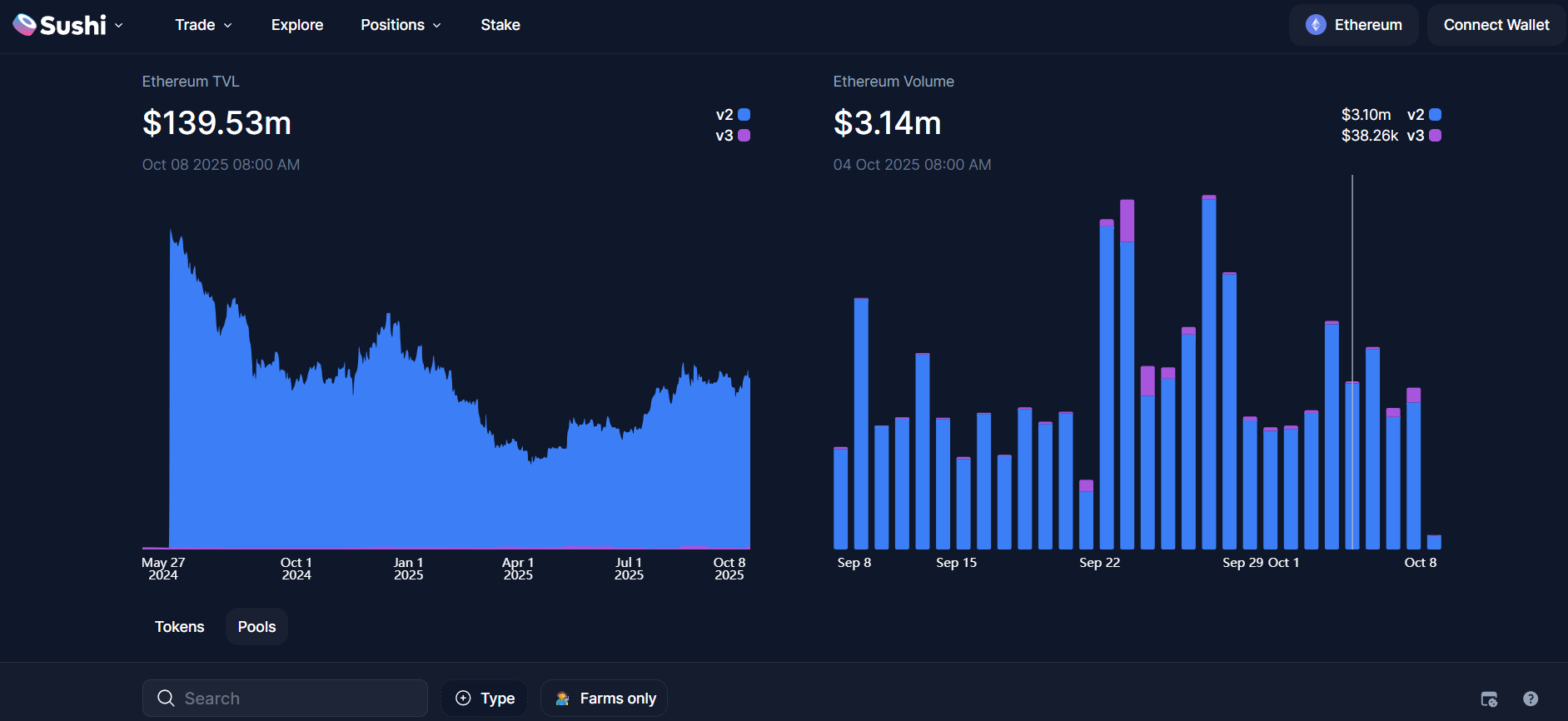Toggle the Farms only filter
The image size is (1568, 721).
point(605,698)
